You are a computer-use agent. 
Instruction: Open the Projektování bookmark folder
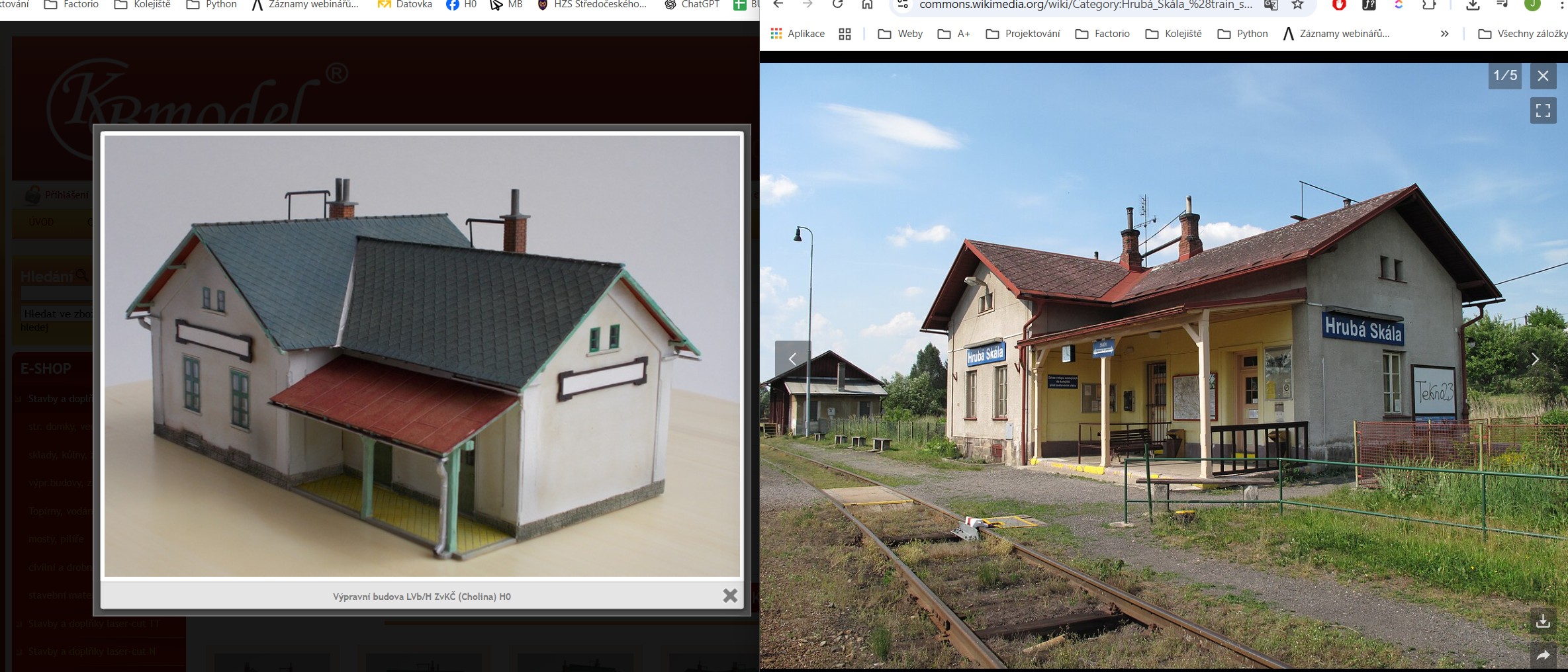(x=1023, y=34)
